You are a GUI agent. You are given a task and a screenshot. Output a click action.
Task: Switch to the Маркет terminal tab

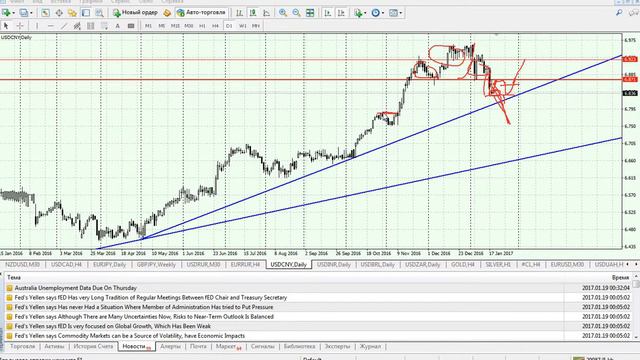(228, 347)
